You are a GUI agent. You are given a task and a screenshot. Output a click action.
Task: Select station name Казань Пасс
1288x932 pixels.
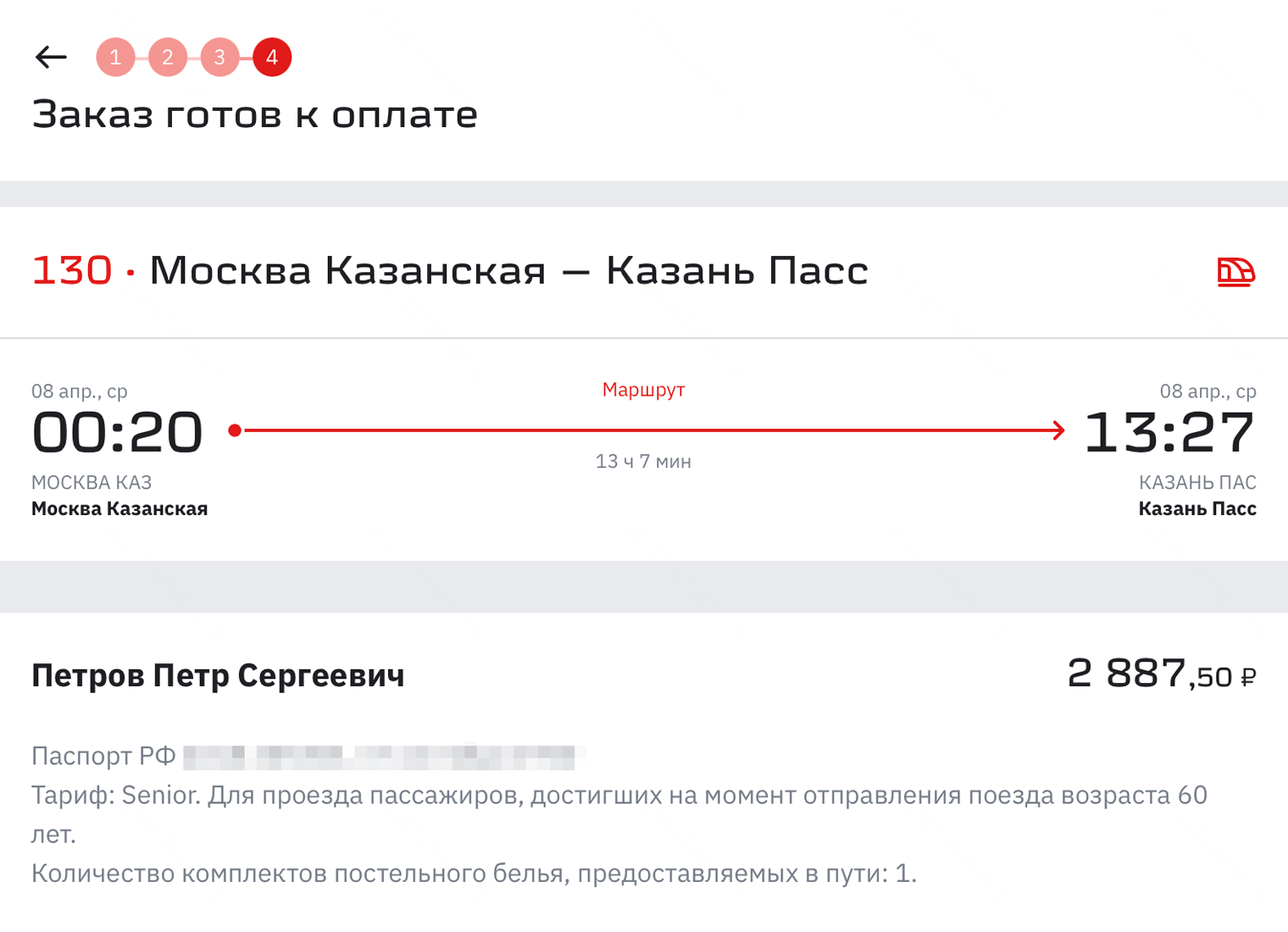[x=1197, y=508]
